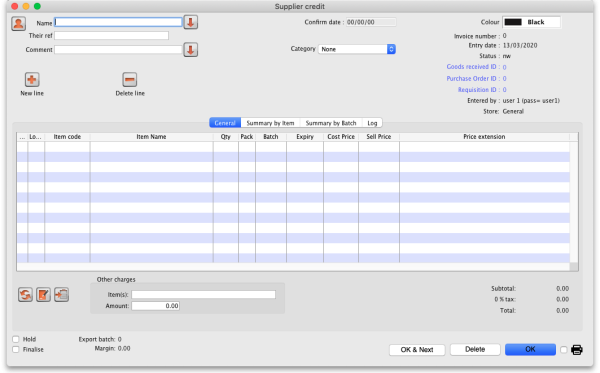This screenshot has width=600, height=373.
Task: Click into the Comment input field
Action: [x=118, y=49]
